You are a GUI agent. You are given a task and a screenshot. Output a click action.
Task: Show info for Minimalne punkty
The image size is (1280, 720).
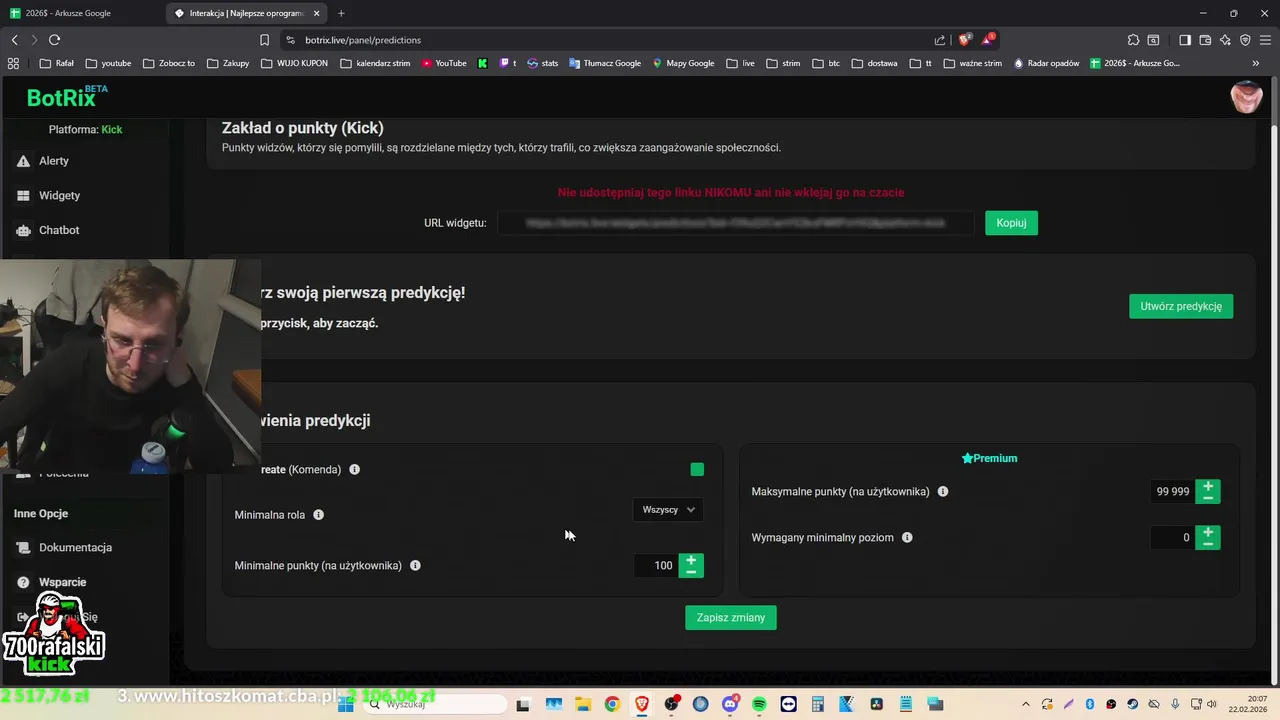(415, 566)
